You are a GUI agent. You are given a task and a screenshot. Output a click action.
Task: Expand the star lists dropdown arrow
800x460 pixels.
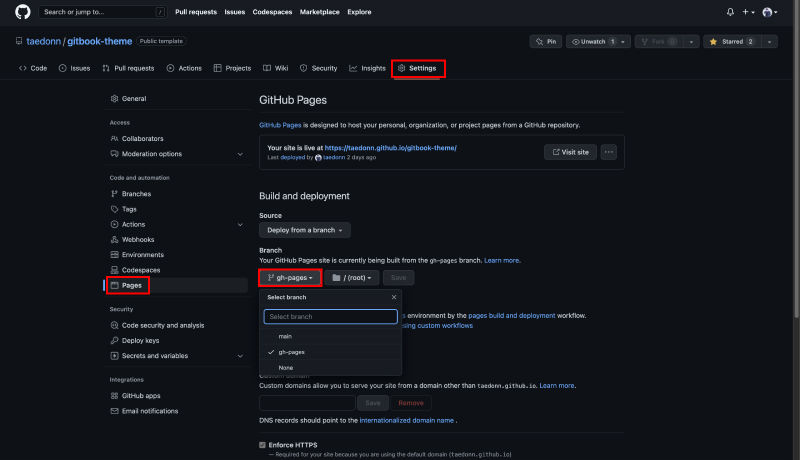point(769,41)
